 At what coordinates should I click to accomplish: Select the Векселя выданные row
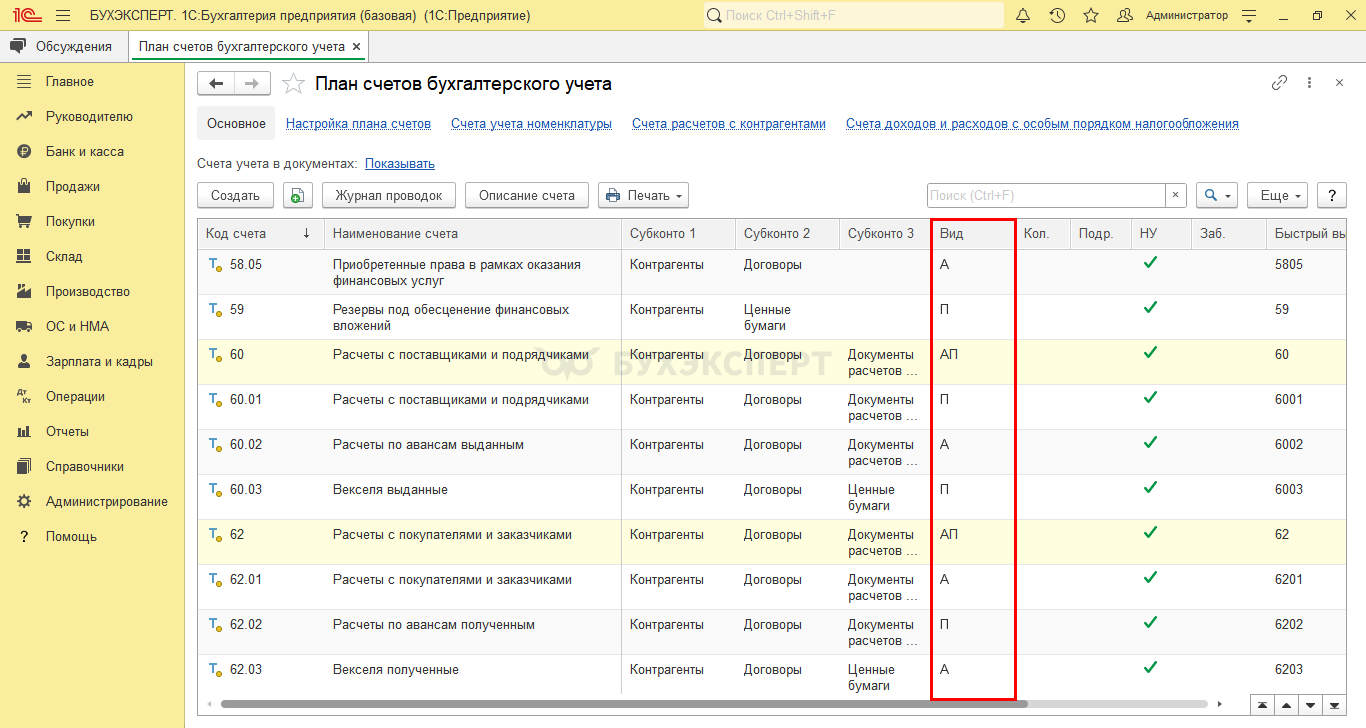[x=772, y=497]
